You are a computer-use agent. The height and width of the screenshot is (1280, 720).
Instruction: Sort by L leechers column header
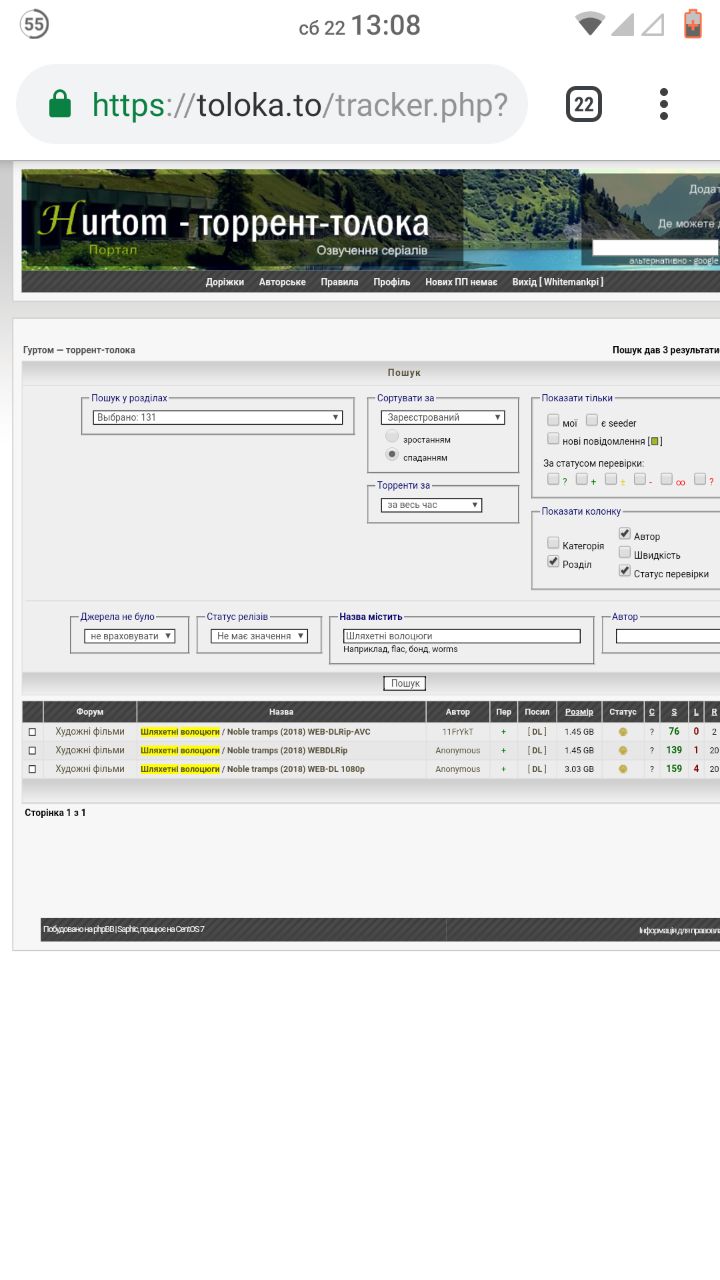[x=696, y=712]
